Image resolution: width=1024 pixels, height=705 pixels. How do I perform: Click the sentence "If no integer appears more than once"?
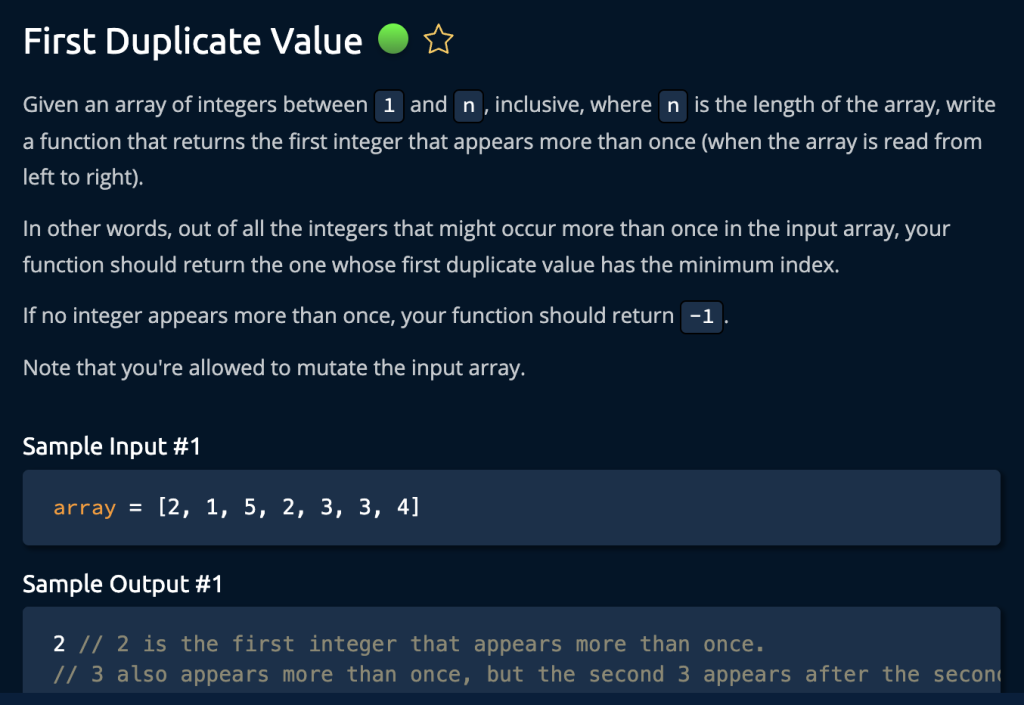coord(348,316)
